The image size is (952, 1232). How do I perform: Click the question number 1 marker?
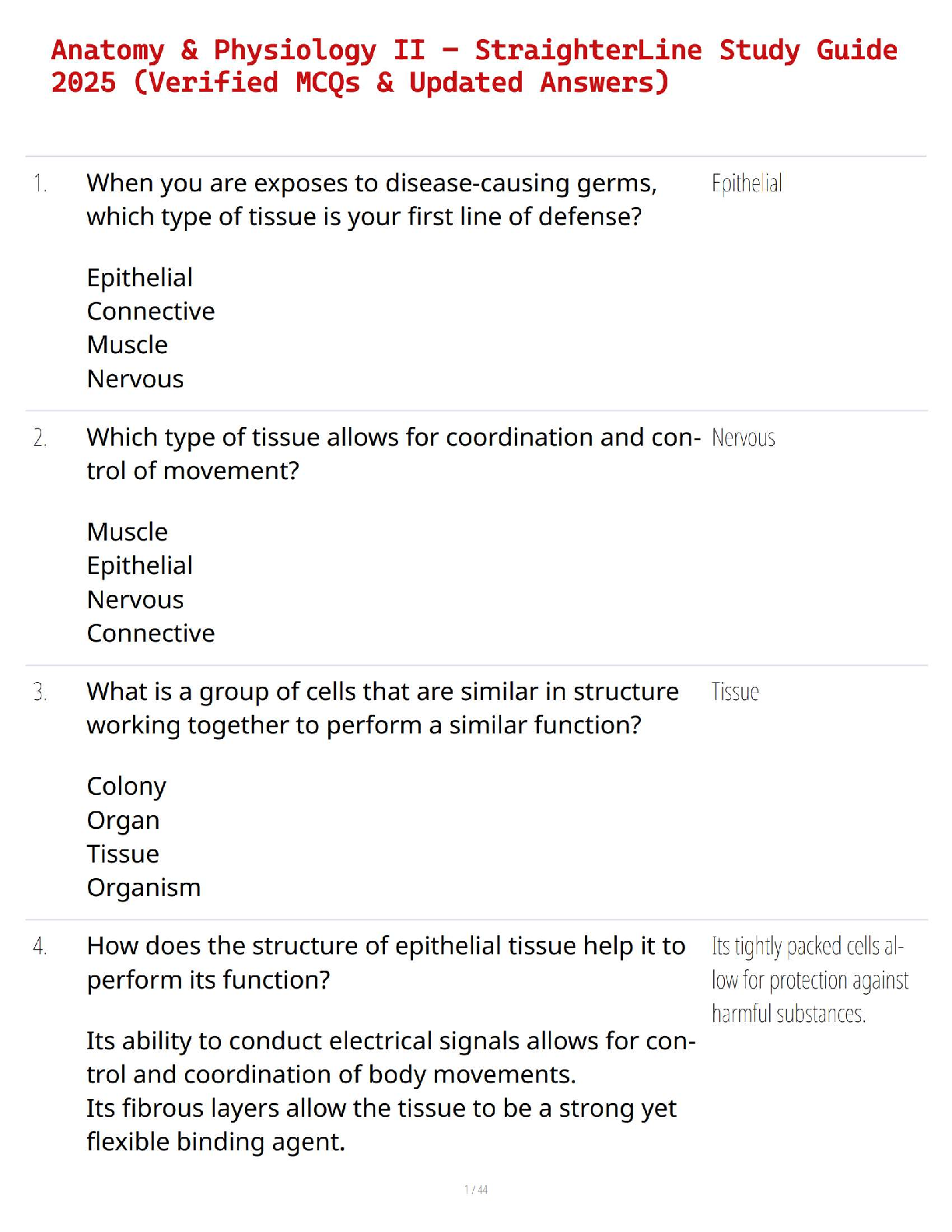click(x=40, y=184)
